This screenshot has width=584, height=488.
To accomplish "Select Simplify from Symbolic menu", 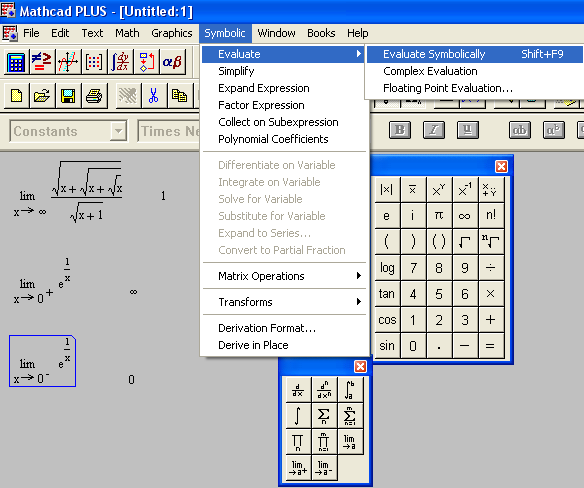I will click(284, 71).
